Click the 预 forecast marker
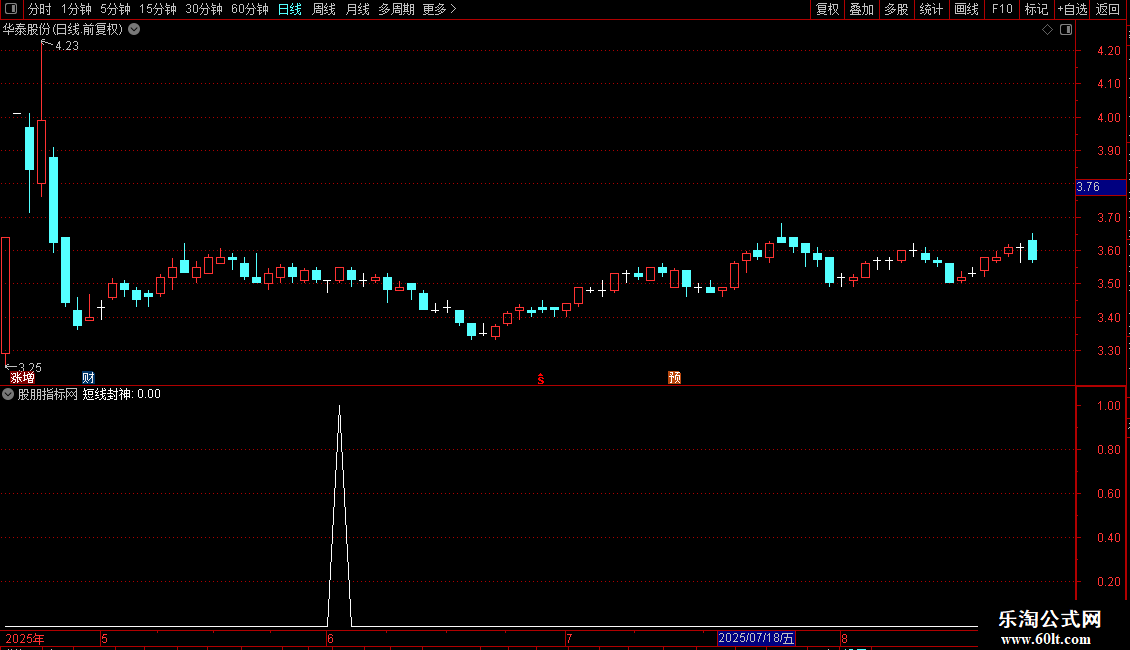This screenshot has width=1130, height=650. (x=675, y=378)
